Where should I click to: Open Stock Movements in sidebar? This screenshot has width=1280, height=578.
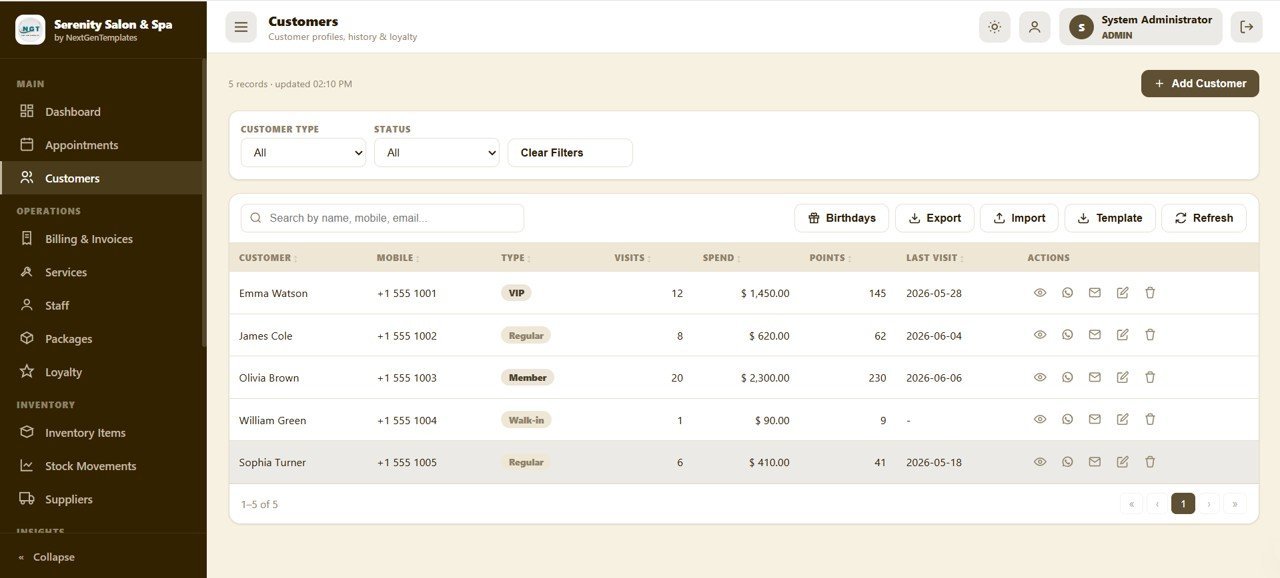101,466
